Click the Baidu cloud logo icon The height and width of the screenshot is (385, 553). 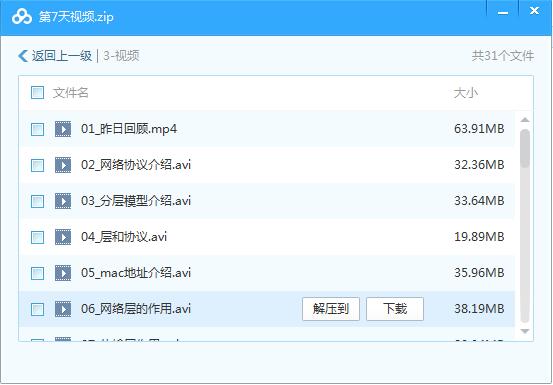tap(22, 17)
